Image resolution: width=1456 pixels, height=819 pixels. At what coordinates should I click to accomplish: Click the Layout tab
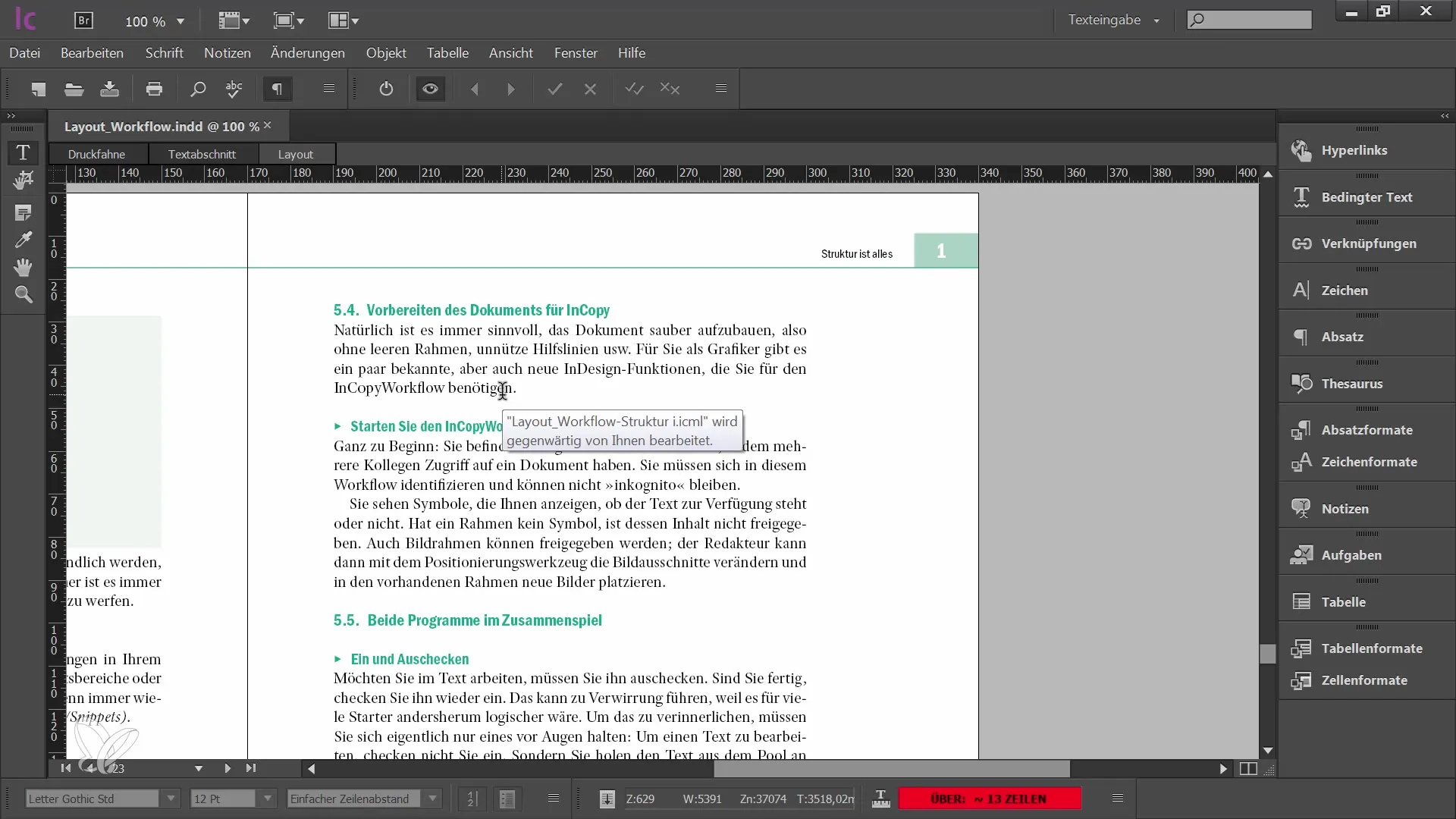tap(296, 154)
